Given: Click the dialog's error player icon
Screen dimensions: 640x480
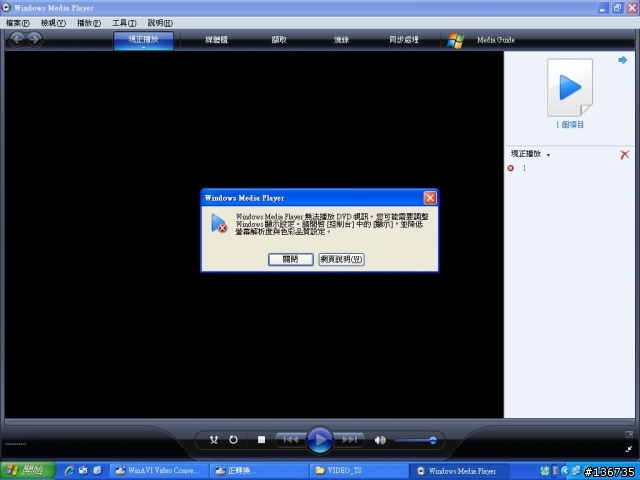Looking at the screenshot, I should tap(219, 224).
